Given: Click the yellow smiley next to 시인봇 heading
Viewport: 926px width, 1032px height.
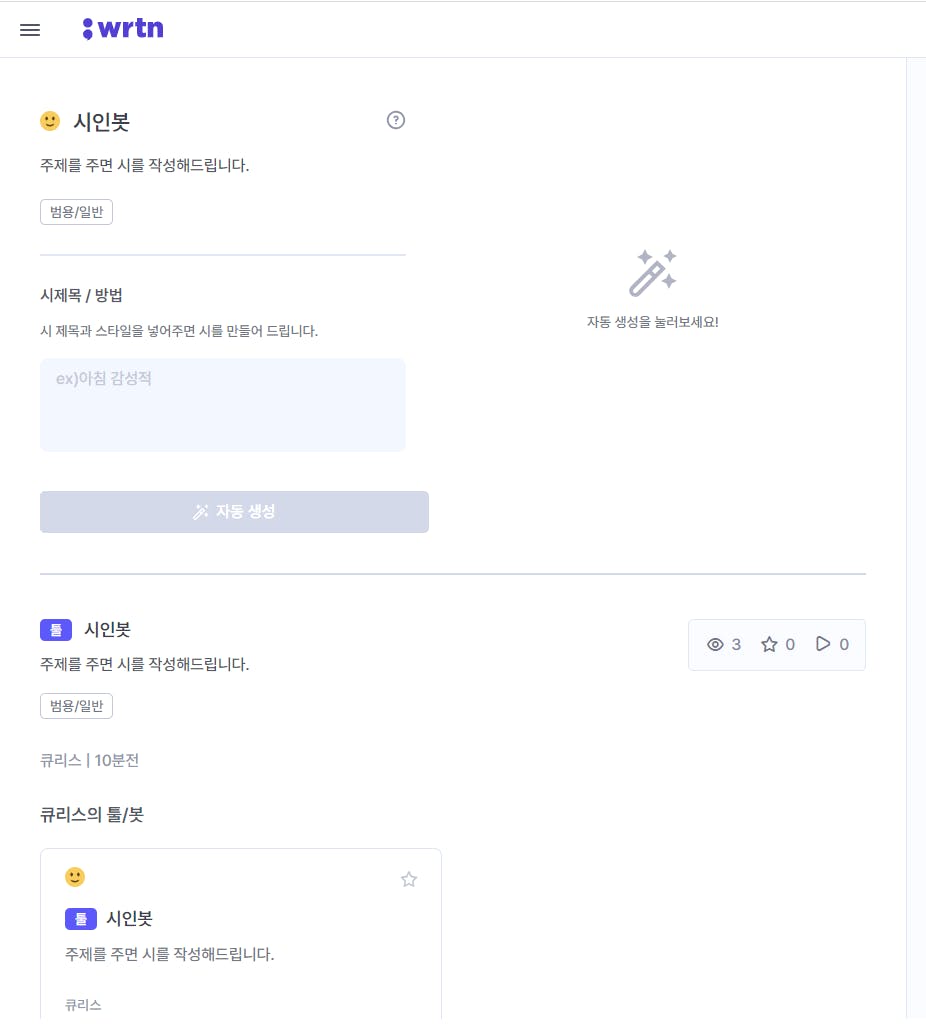Looking at the screenshot, I should coord(50,121).
